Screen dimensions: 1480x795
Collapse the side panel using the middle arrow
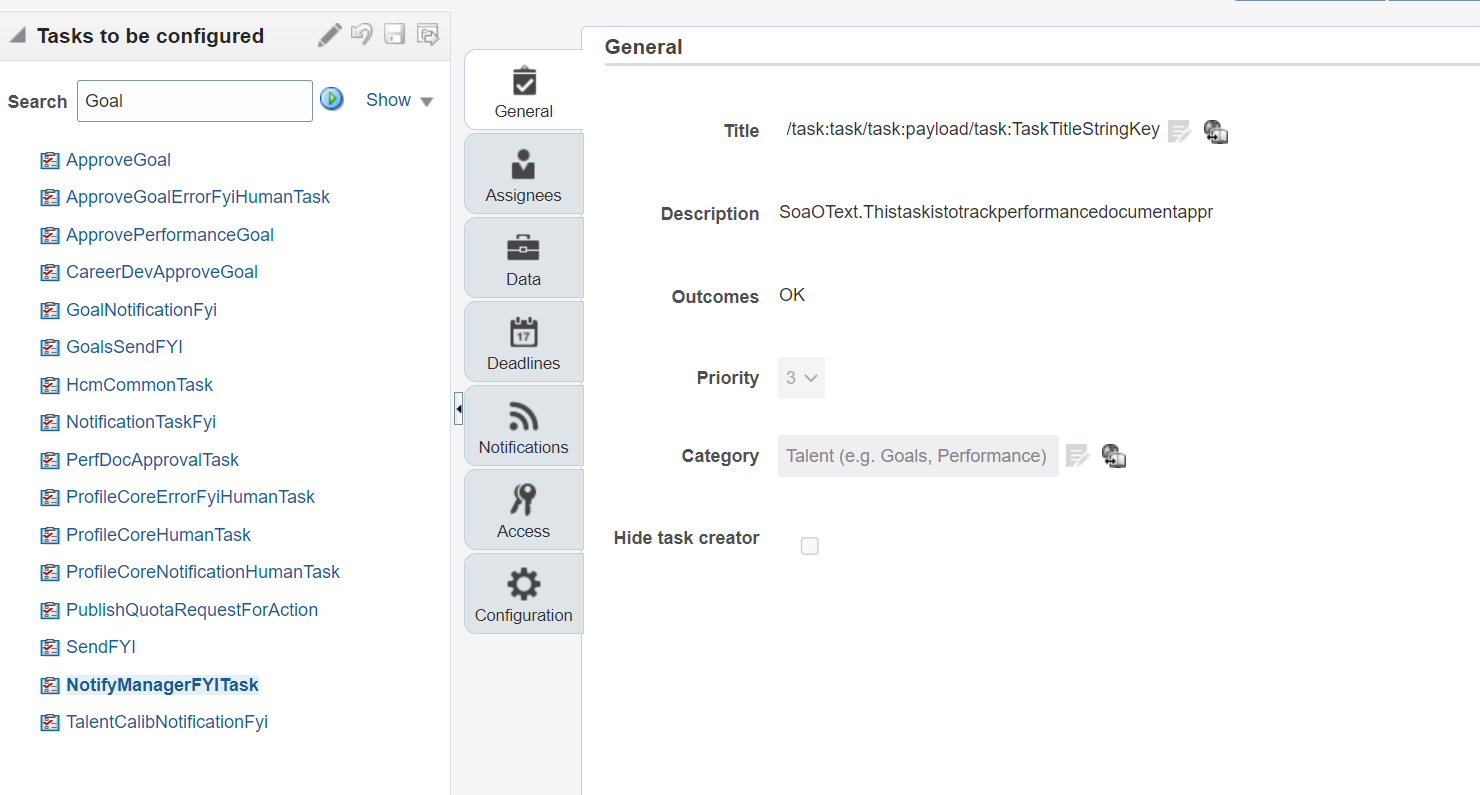click(458, 408)
